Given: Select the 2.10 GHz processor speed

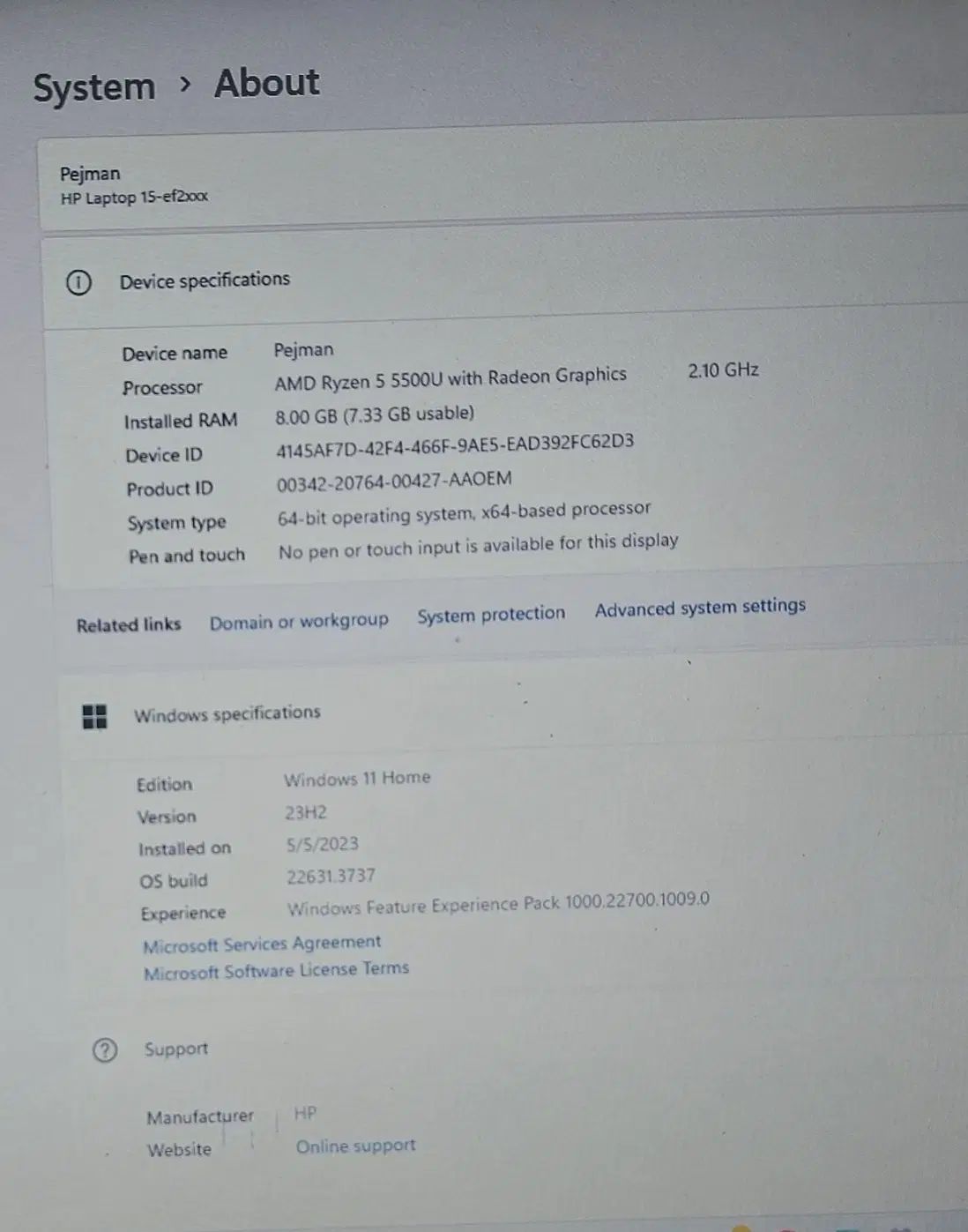Looking at the screenshot, I should [x=723, y=370].
